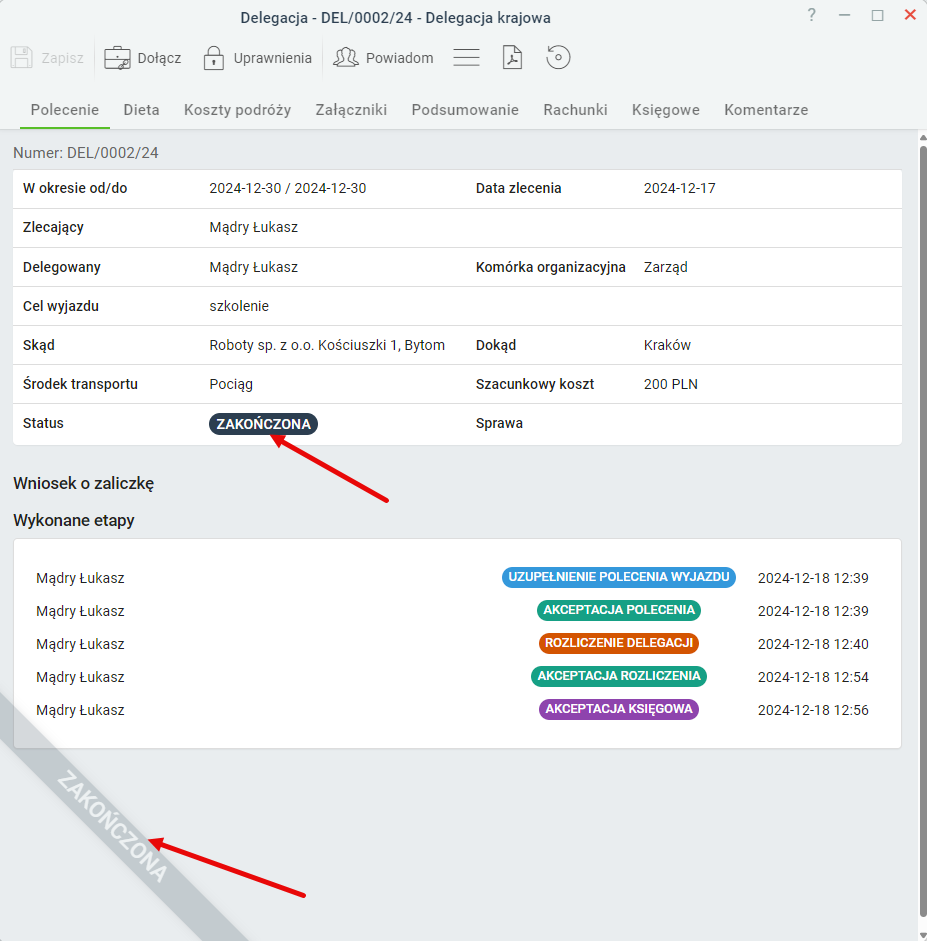View the Komentarze tab
This screenshot has height=941, width=927.
pyautogui.click(x=766, y=110)
